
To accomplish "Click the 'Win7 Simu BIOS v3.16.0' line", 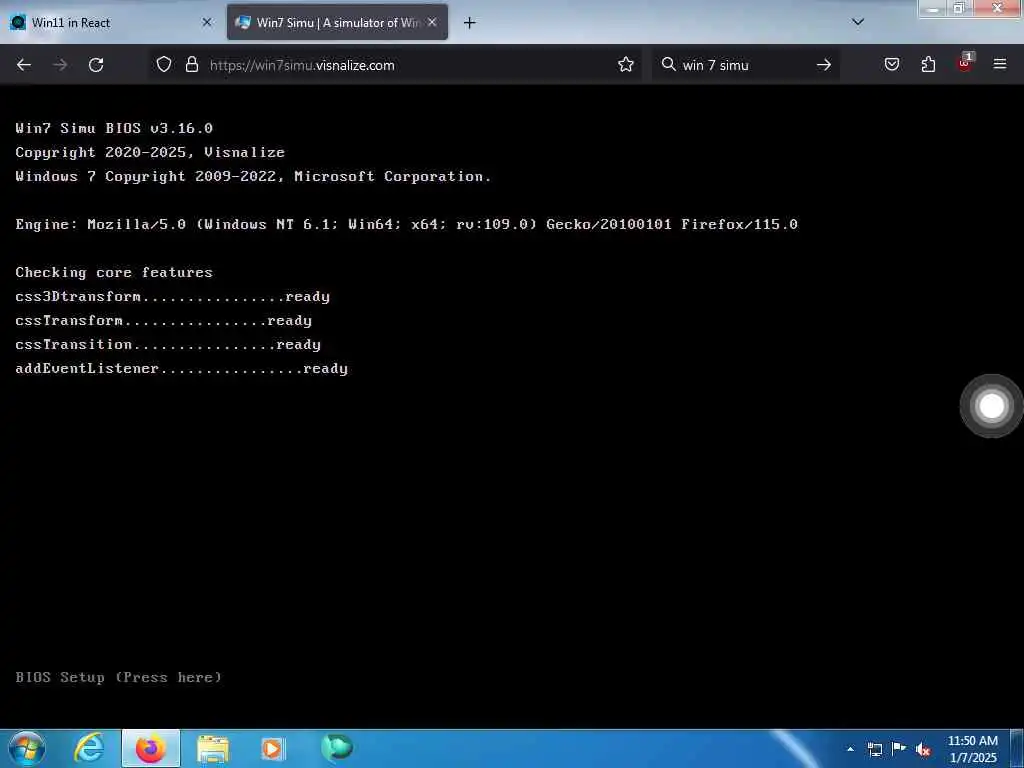I will click(114, 128).
